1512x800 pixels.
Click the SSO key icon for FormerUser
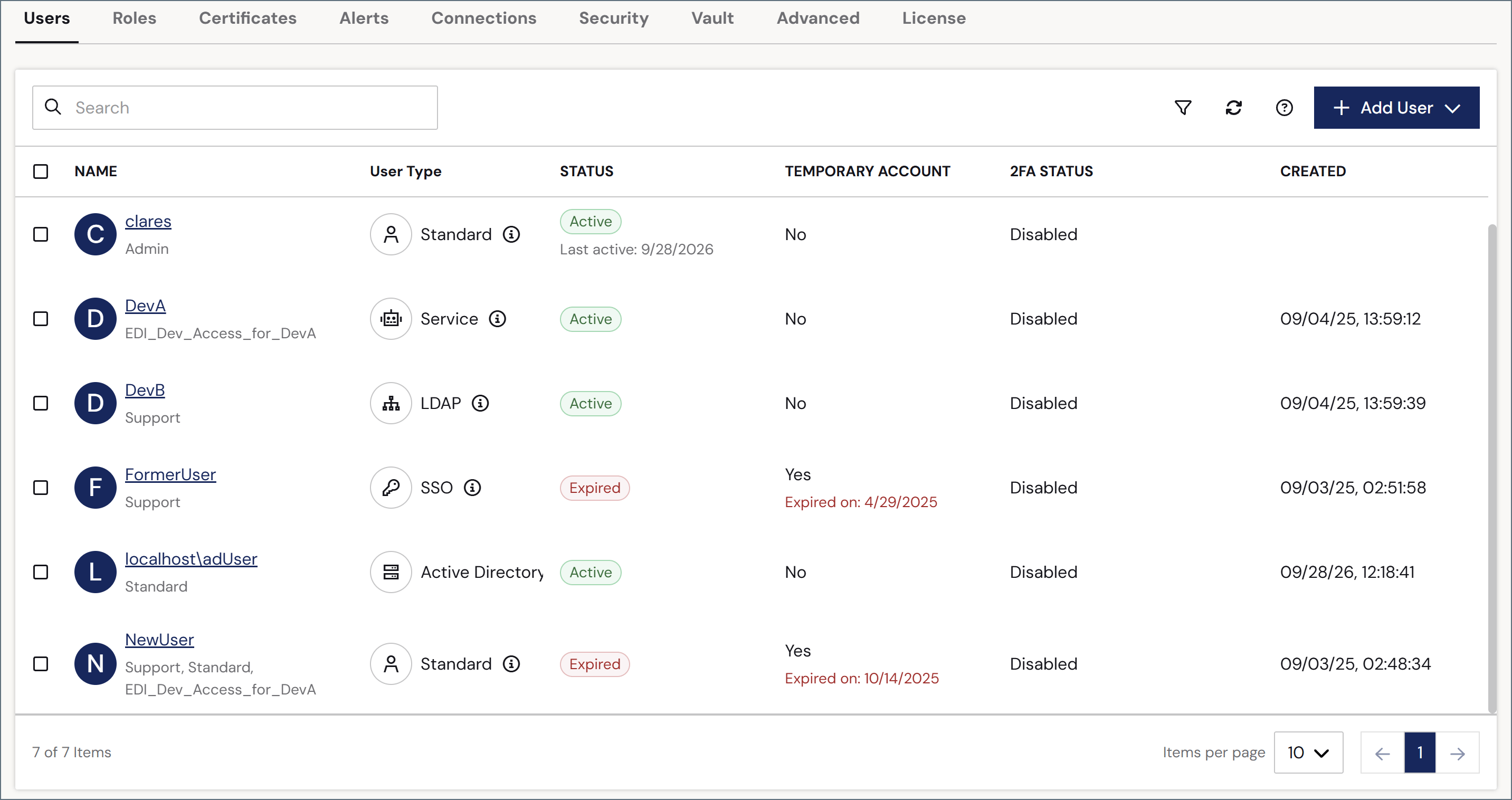tap(391, 488)
